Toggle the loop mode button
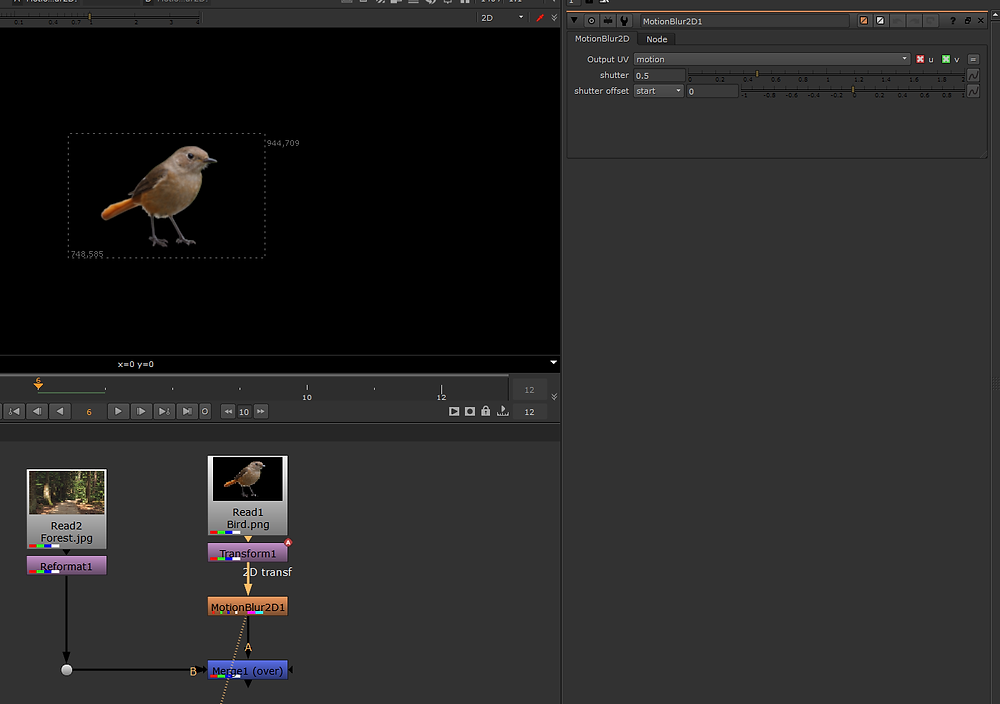The height and width of the screenshot is (704, 1000). pos(205,411)
